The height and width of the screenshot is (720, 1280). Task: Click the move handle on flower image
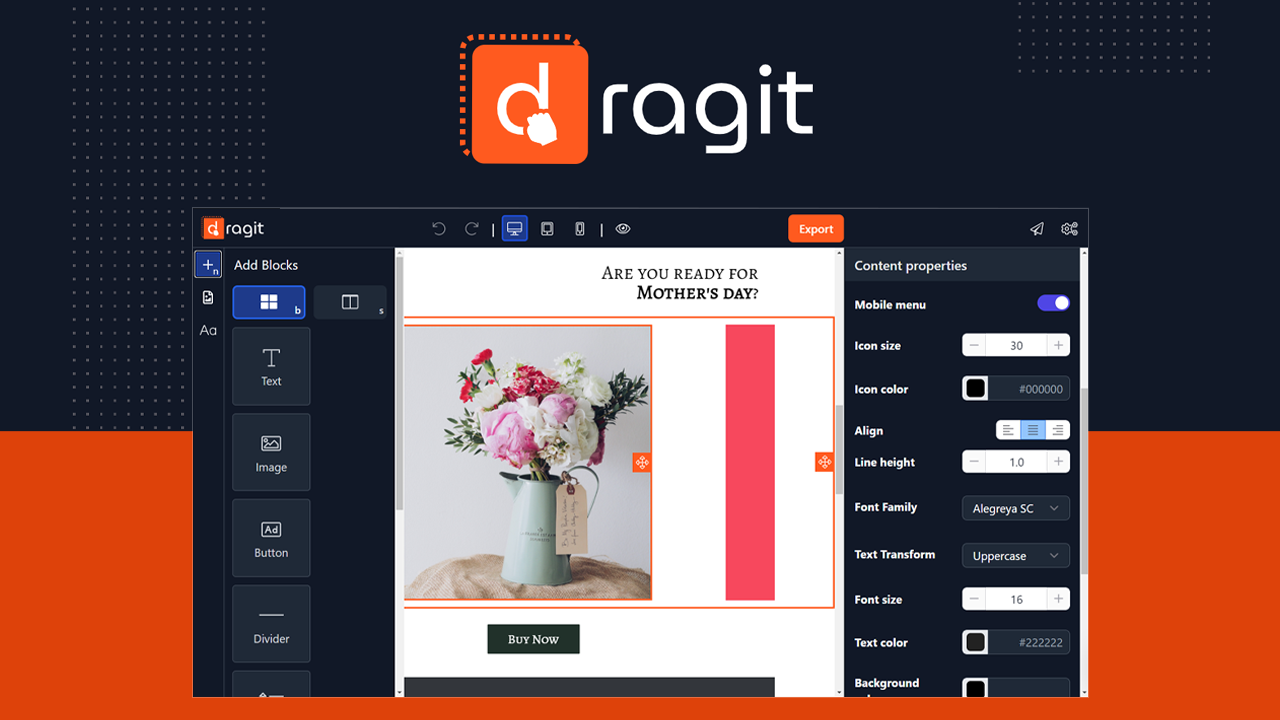(x=642, y=462)
